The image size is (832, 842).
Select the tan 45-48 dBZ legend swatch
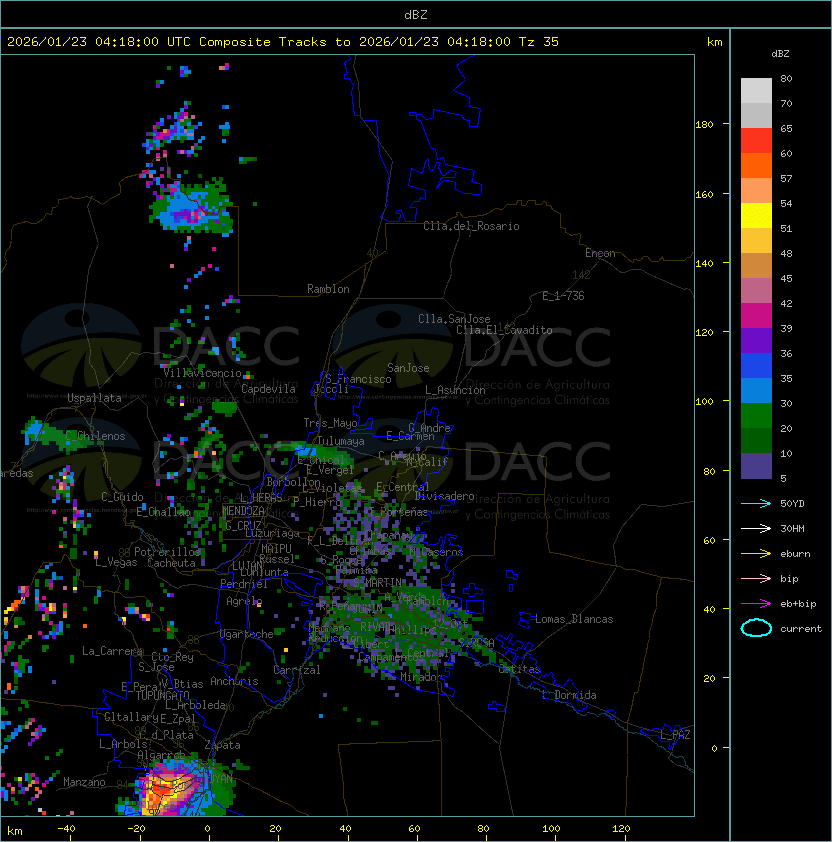click(756, 266)
